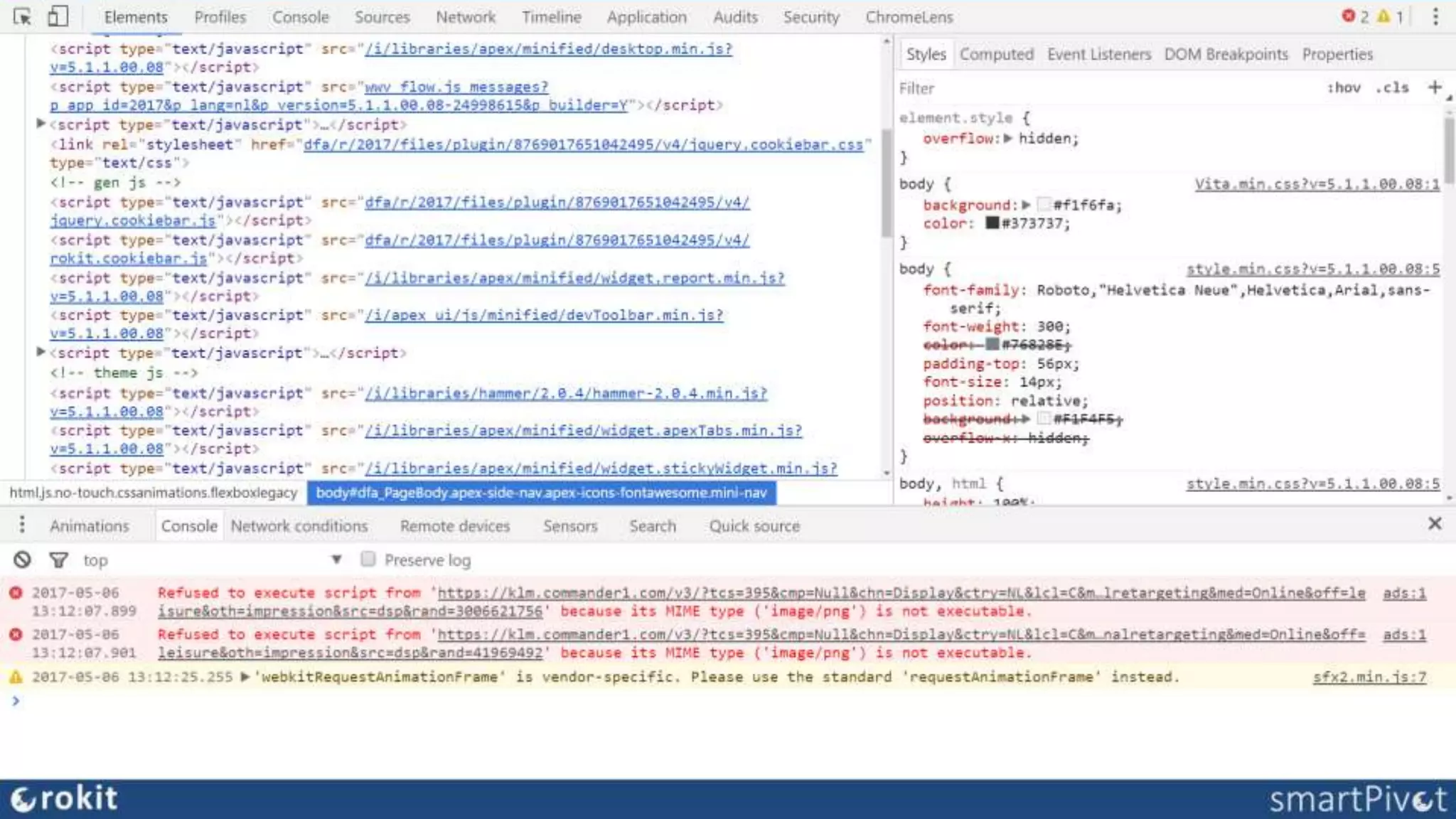Click the yellow warning count icon

[1383, 16]
